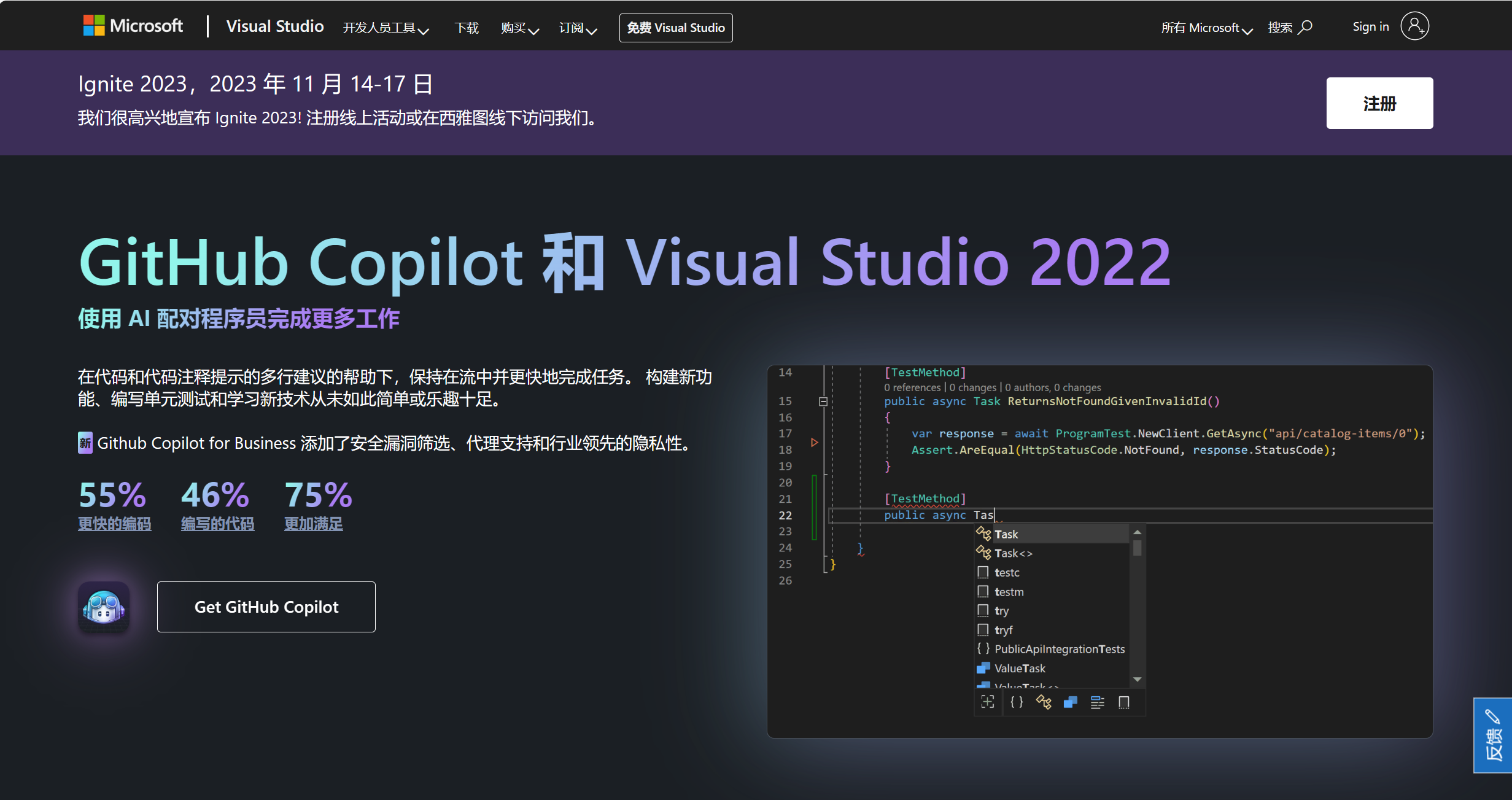Expand the 开发人员工具 dropdown

[387, 28]
